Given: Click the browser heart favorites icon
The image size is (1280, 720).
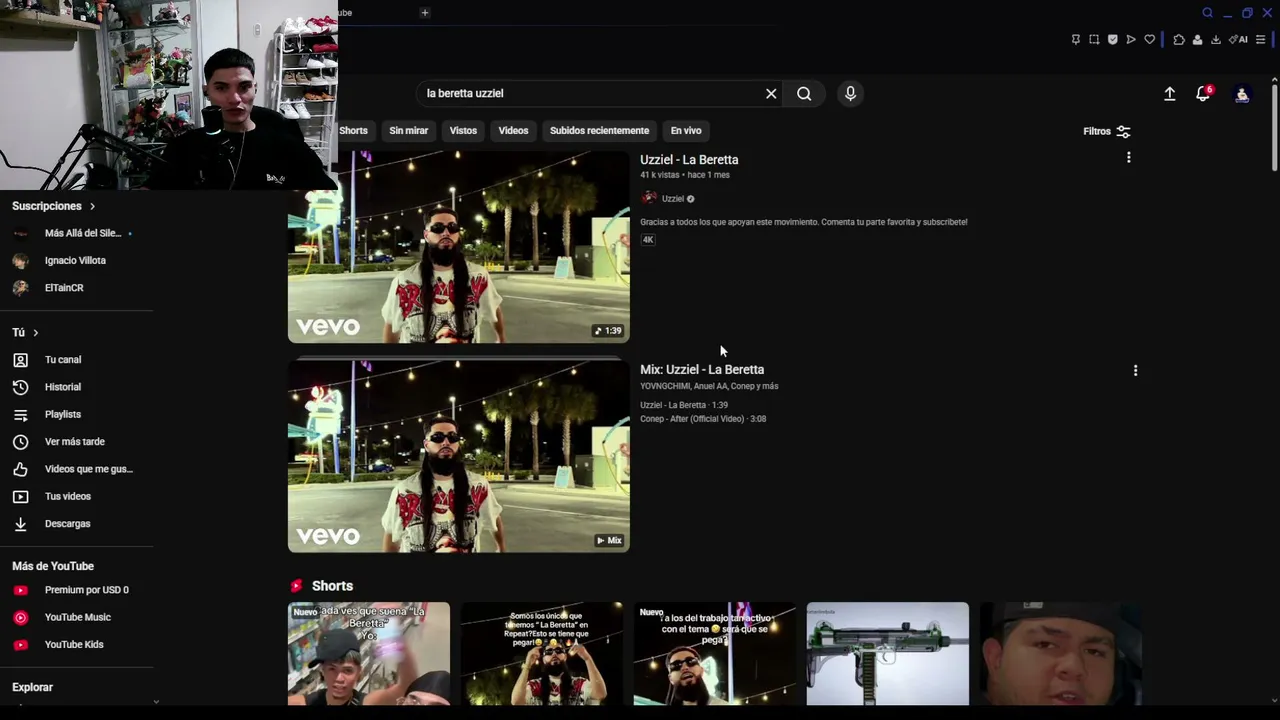Looking at the screenshot, I should pyautogui.click(x=1150, y=40).
